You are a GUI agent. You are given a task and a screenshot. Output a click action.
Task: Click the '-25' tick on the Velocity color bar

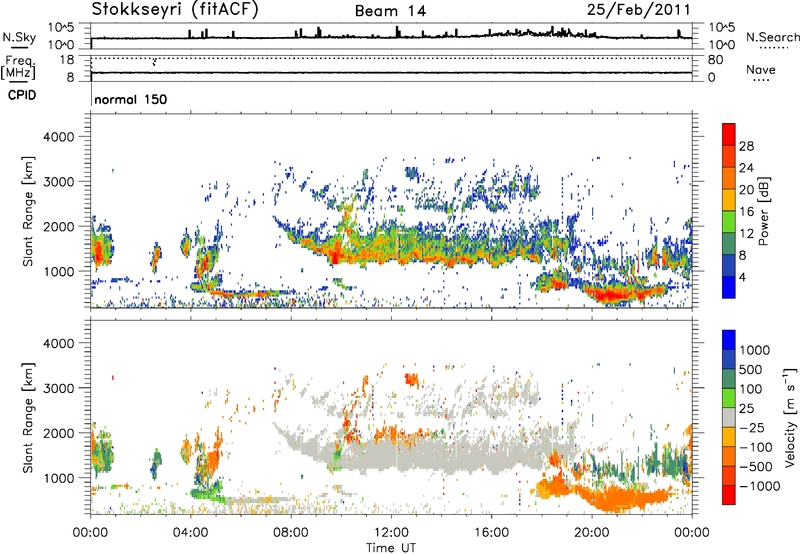coord(752,428)
